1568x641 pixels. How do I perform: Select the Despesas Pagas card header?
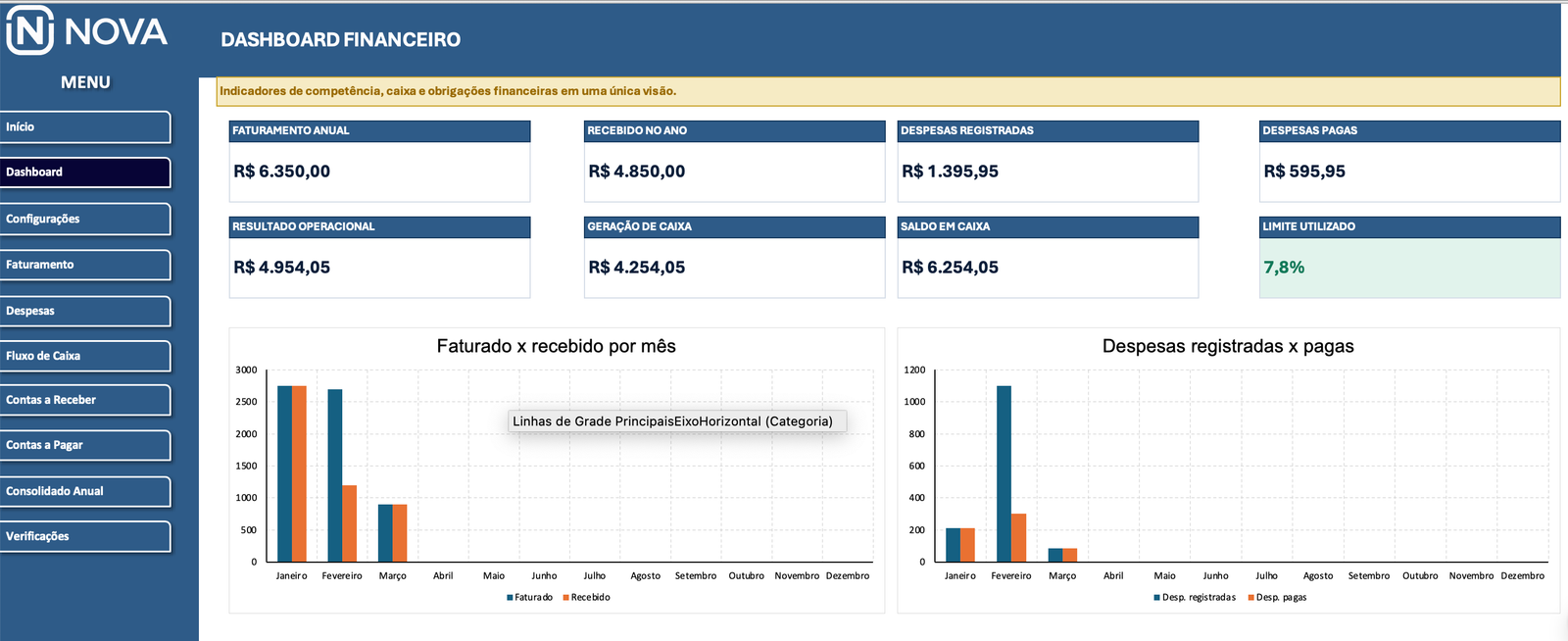click(x=1409, y=131)
